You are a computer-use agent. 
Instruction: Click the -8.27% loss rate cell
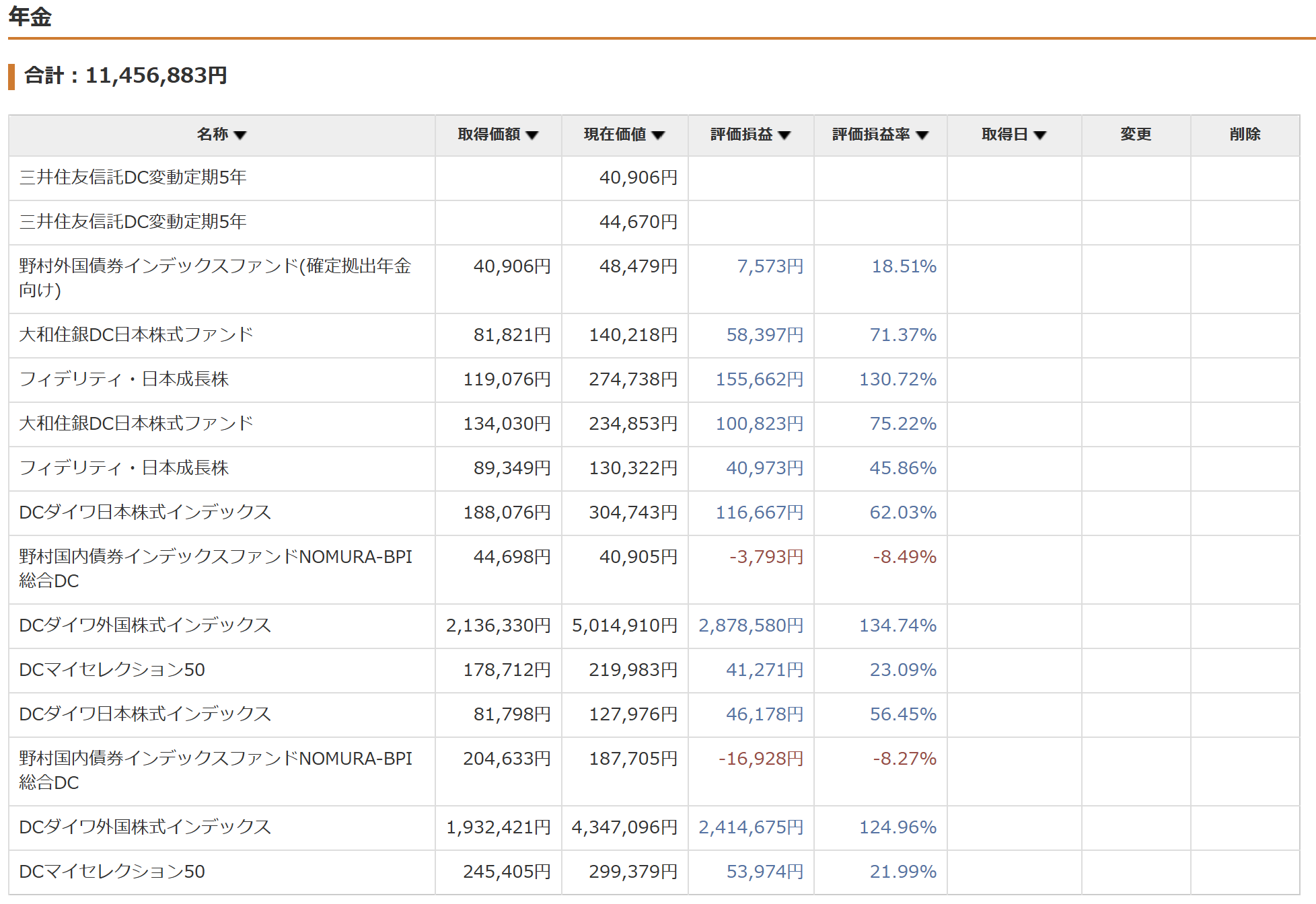[x=904, y=759]
